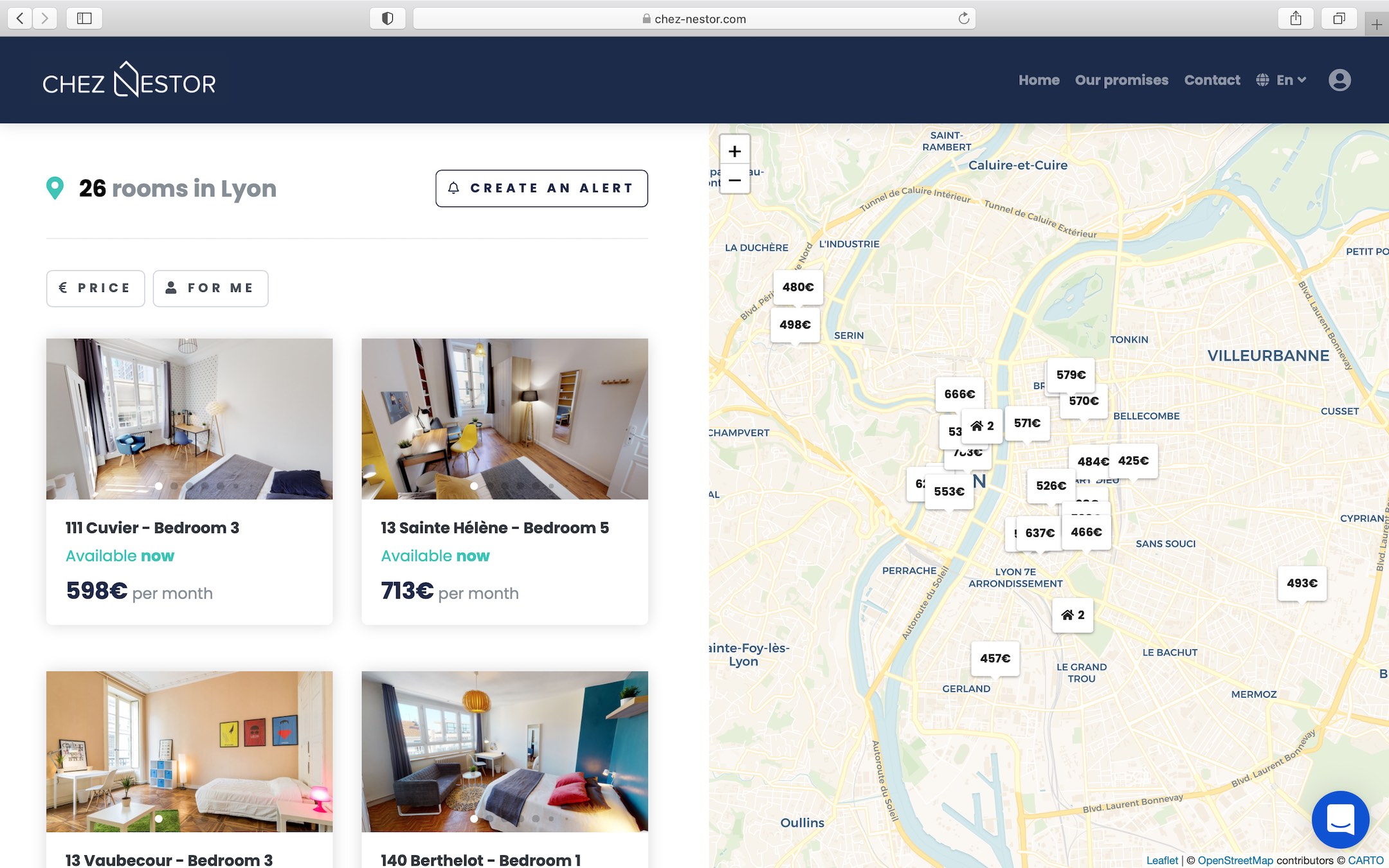Open the Price filter
This screenshot has width=1389, height=868.
pos(95,288)
